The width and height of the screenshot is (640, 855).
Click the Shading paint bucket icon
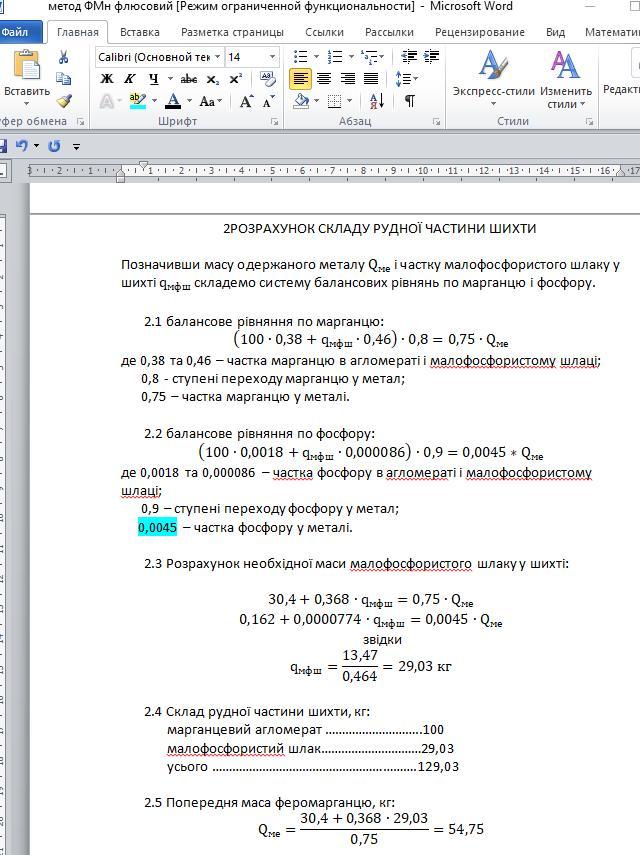click(301, 101)
